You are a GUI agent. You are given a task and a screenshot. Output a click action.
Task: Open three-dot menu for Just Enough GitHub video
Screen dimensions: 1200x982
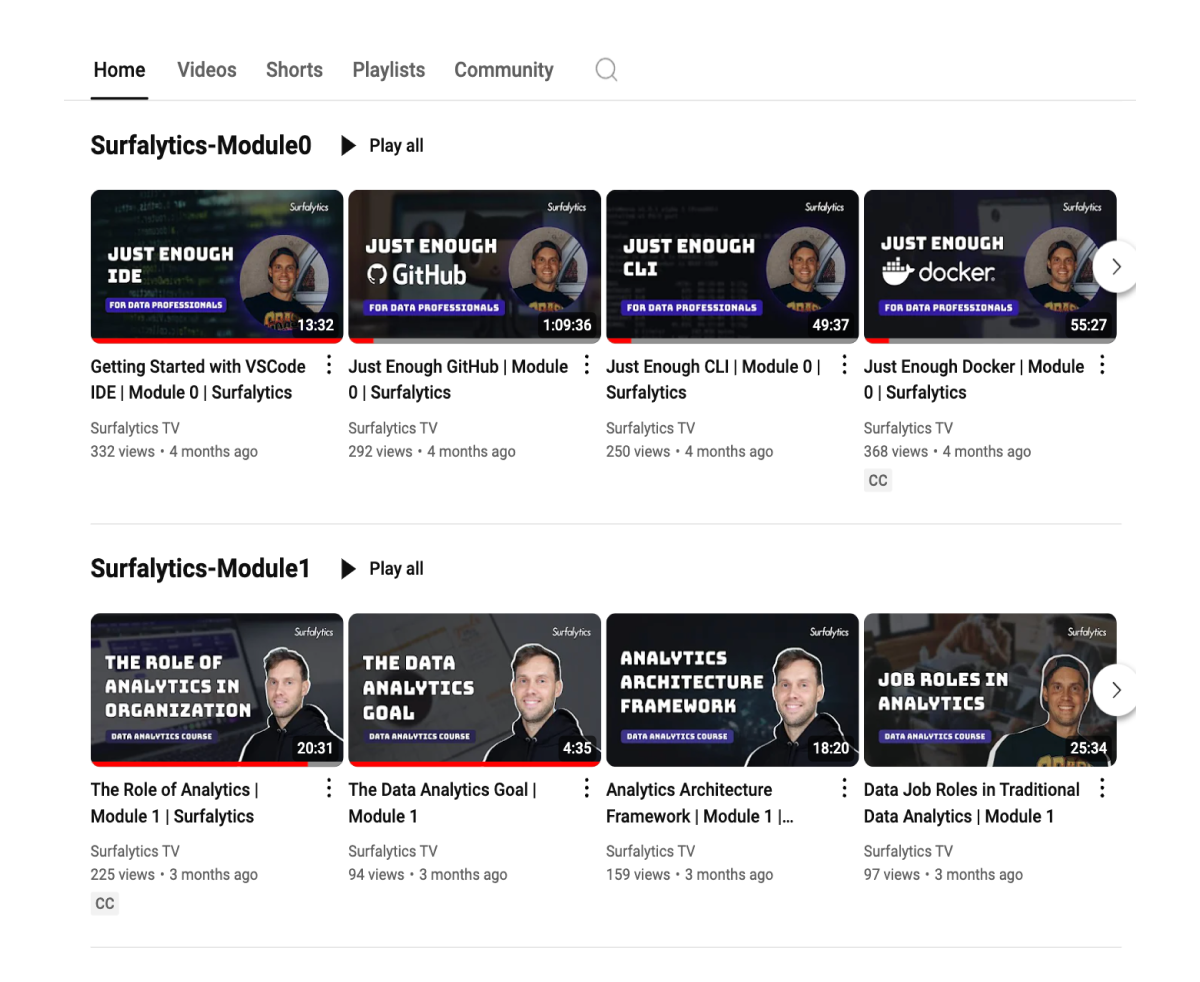587,366
